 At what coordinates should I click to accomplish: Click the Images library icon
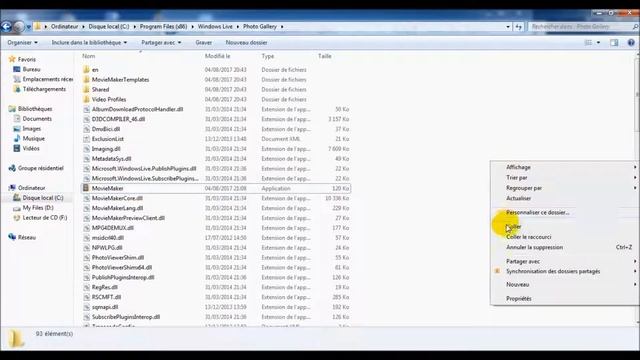click(17, 129)
